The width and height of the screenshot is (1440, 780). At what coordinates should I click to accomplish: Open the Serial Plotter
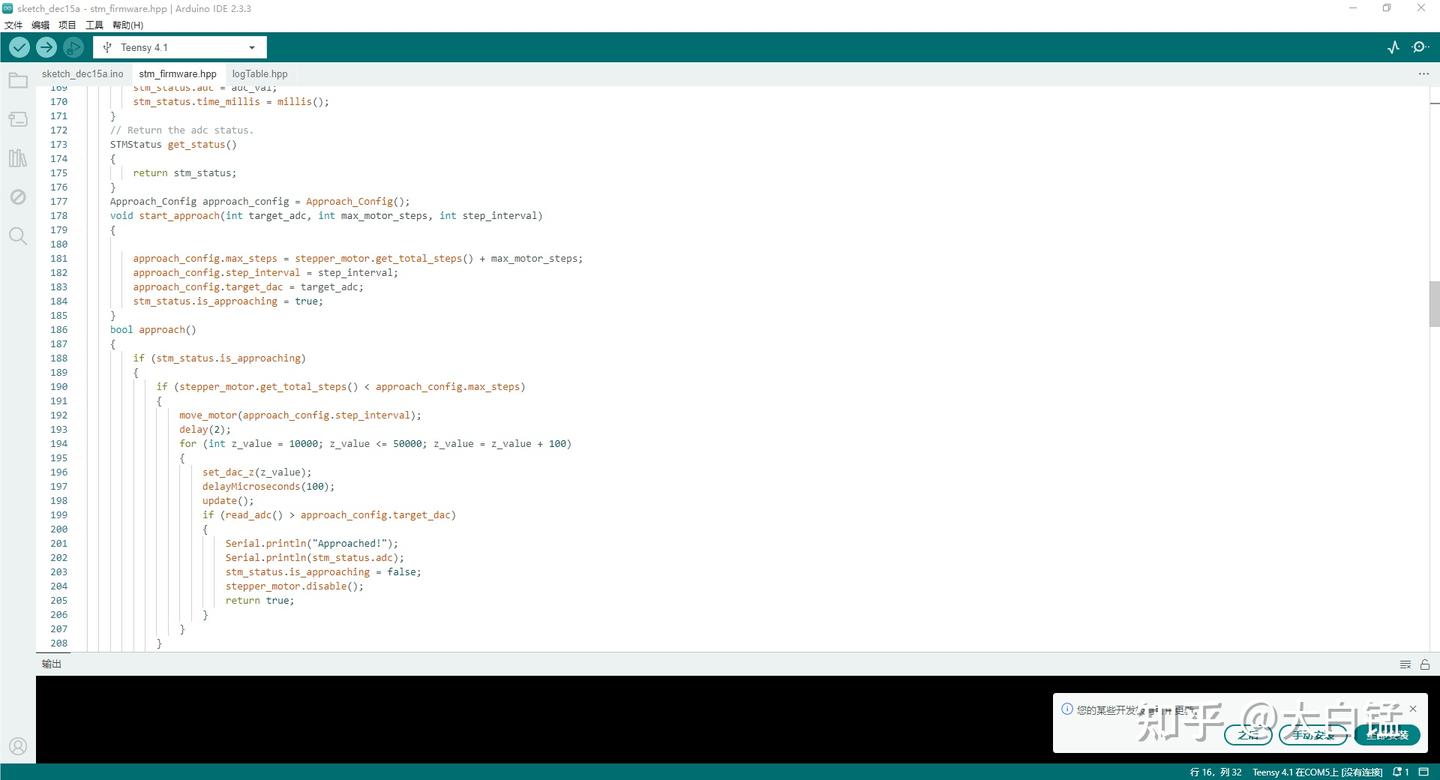click(x=1394, y=47)
